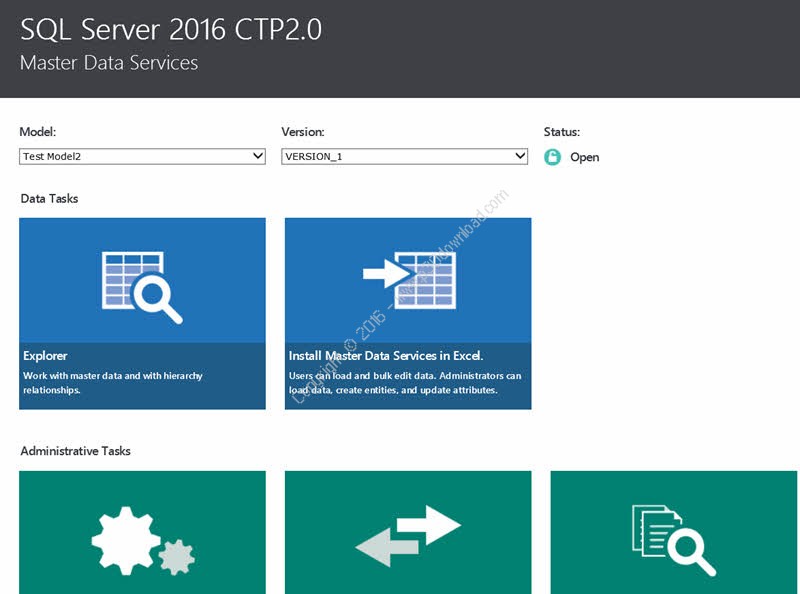This screenshot has height=594, width=800.
Task: Click the Status label
Action: [561, 131]
